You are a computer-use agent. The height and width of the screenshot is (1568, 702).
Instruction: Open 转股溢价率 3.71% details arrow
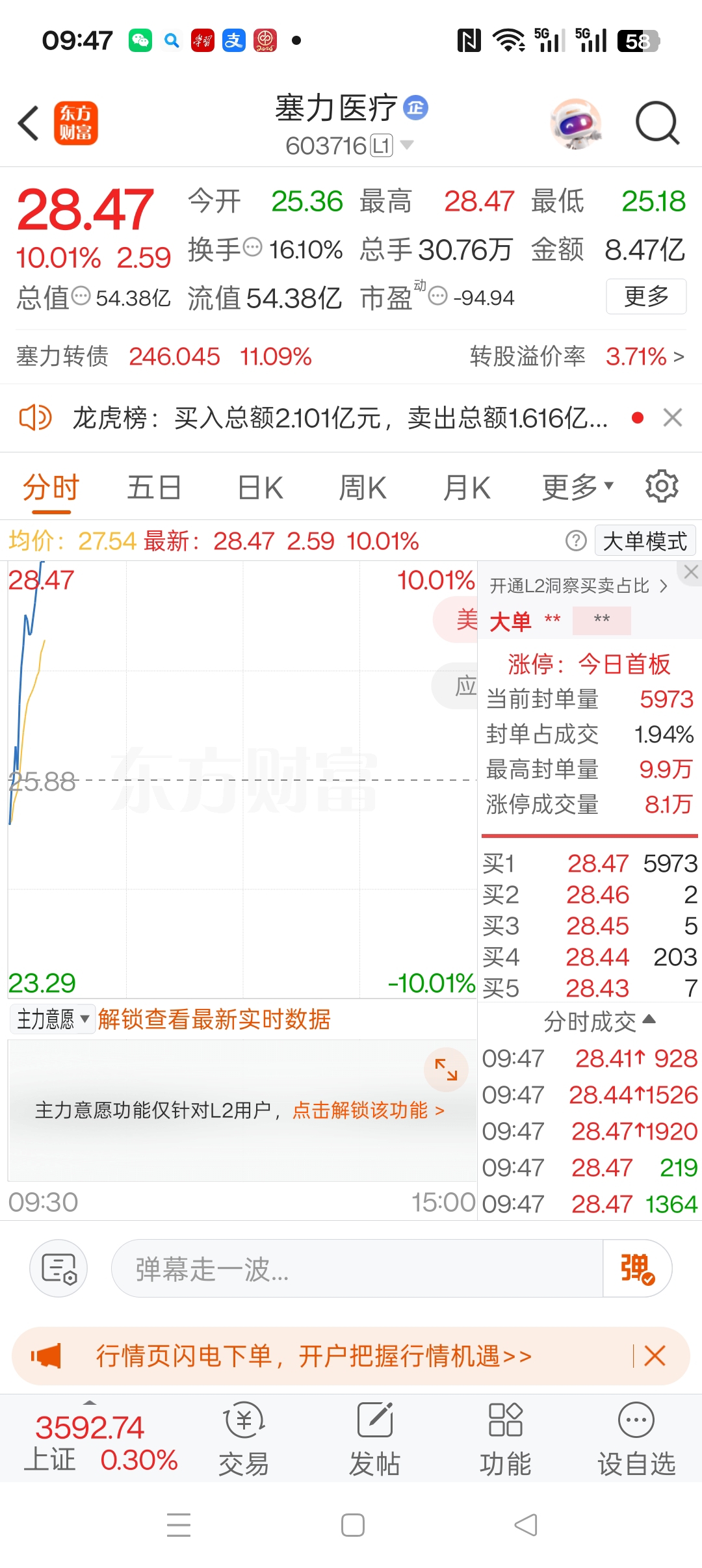[679, 357]
